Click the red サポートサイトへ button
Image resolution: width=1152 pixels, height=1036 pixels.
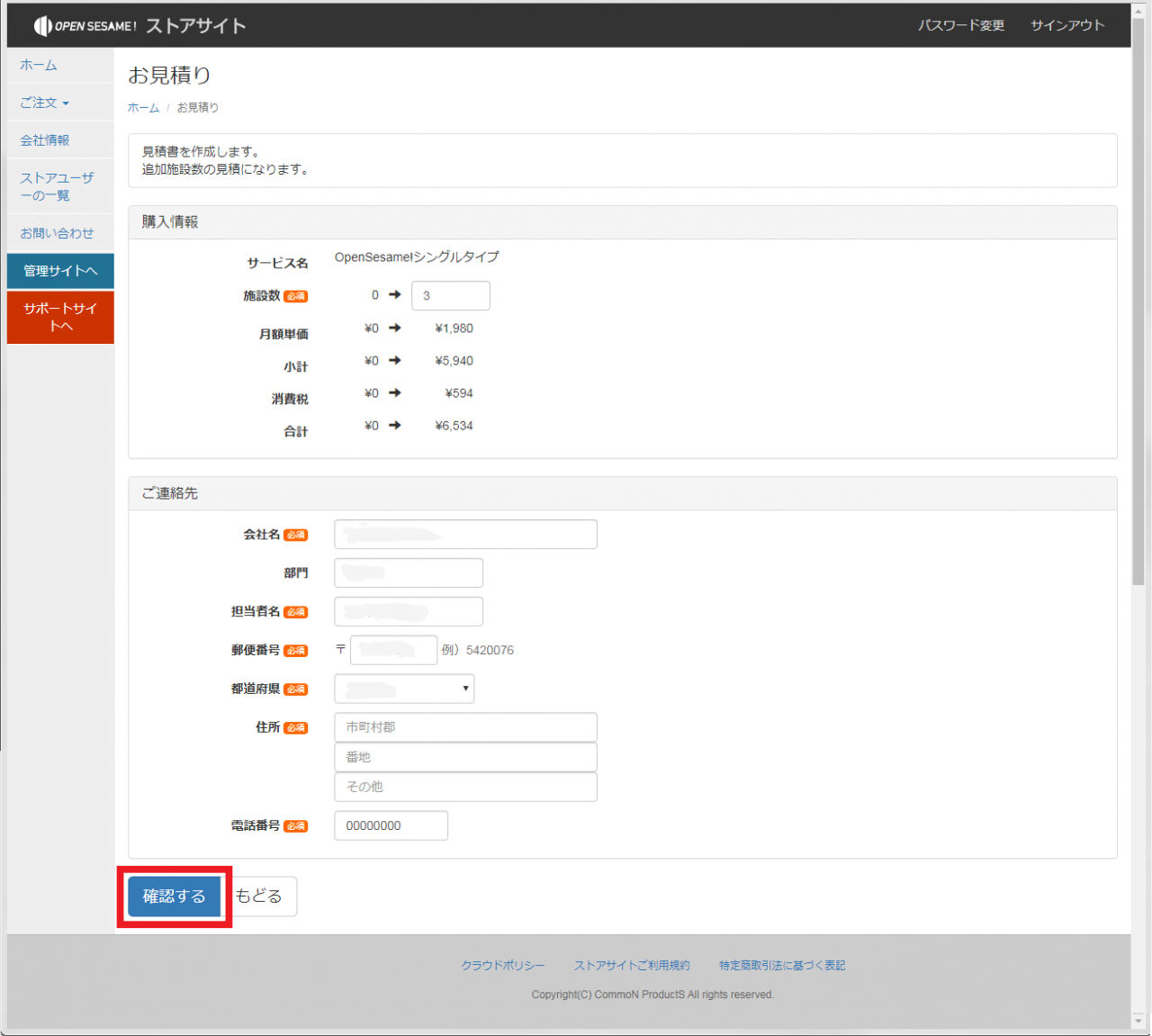point(60,317)
